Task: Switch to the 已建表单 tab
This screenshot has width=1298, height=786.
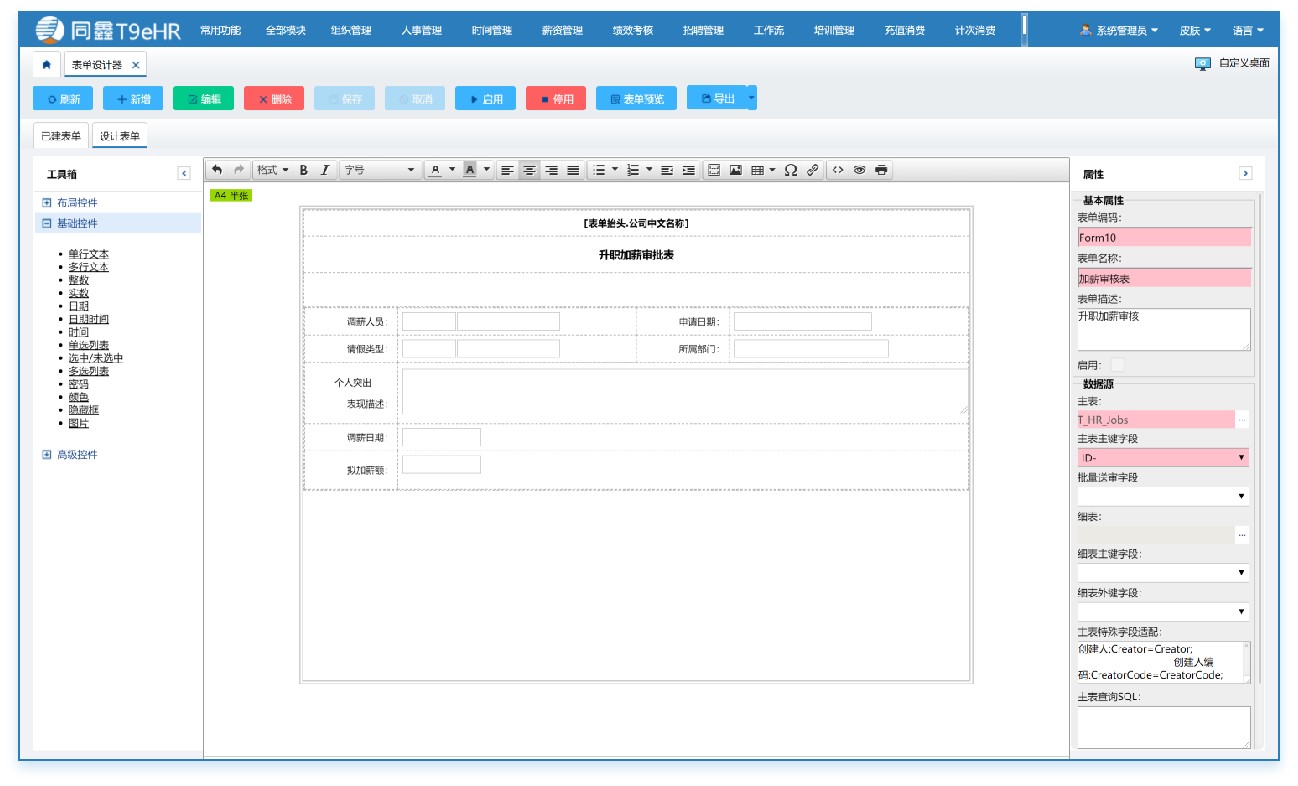Action: pyautogui.click(x=61, y=136)
